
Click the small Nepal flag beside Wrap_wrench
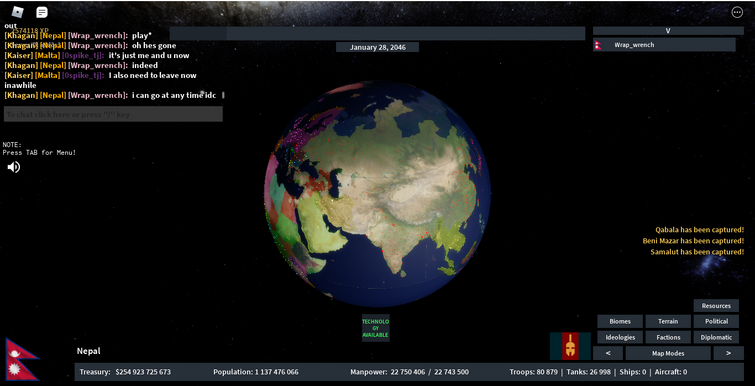point(598,45)
